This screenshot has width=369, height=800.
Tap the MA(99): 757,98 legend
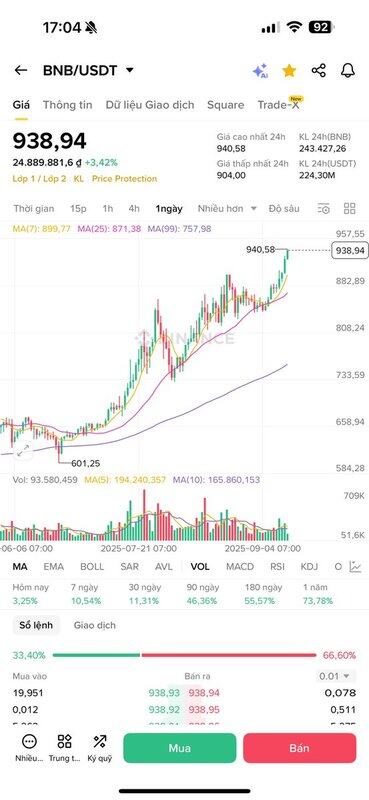pos(179,229)
